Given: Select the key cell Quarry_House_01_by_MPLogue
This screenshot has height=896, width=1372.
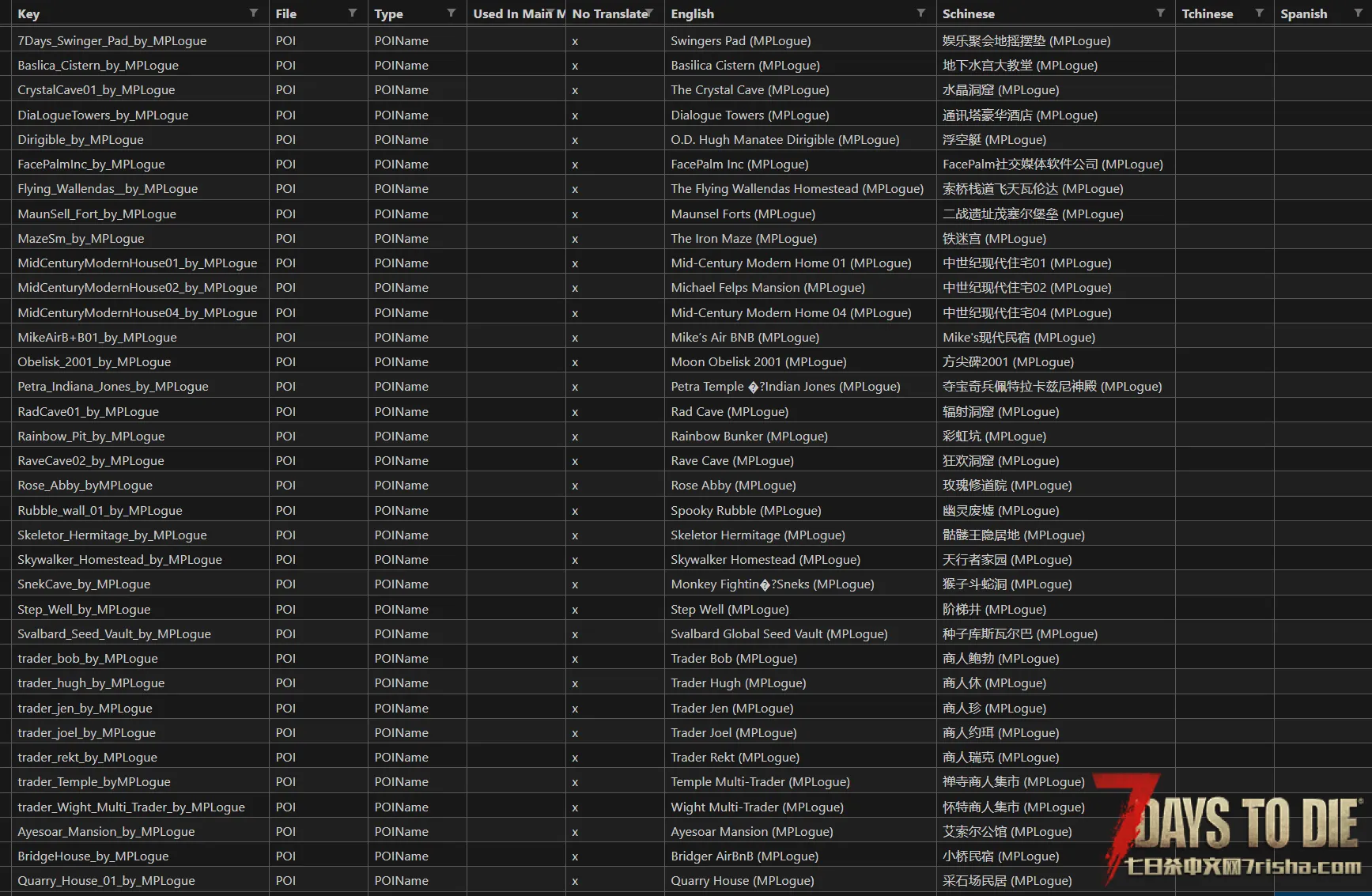Looking at the screenshot, I should tap(140, 880).
